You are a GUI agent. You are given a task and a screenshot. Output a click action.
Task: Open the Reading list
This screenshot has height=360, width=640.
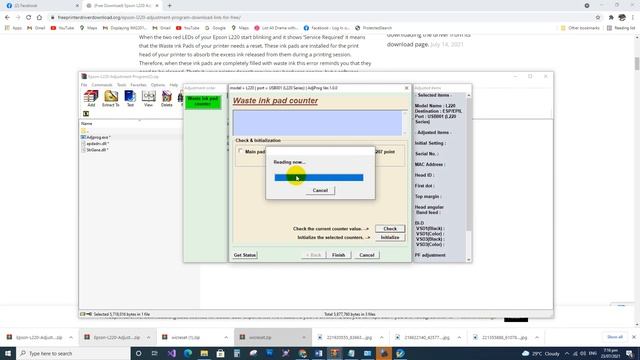(621, 28)
